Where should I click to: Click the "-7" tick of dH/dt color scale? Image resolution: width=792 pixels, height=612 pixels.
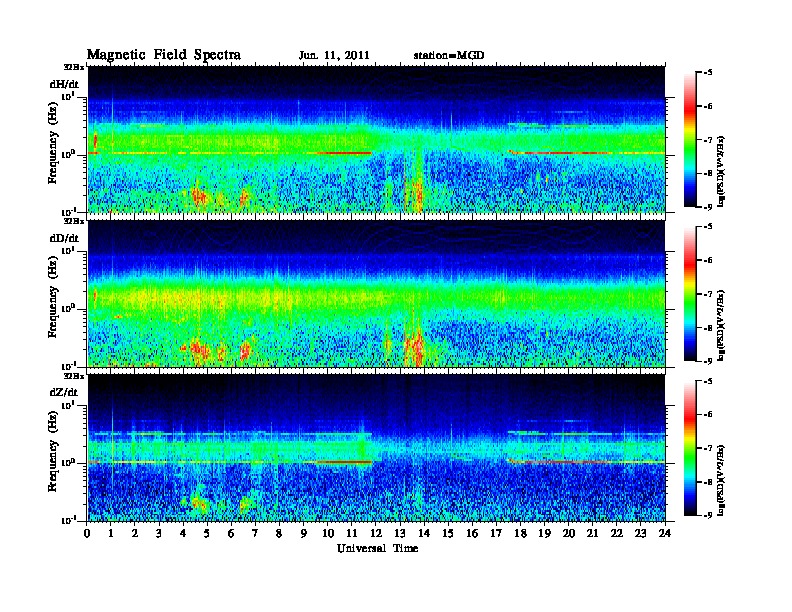[x=708, y=140]
